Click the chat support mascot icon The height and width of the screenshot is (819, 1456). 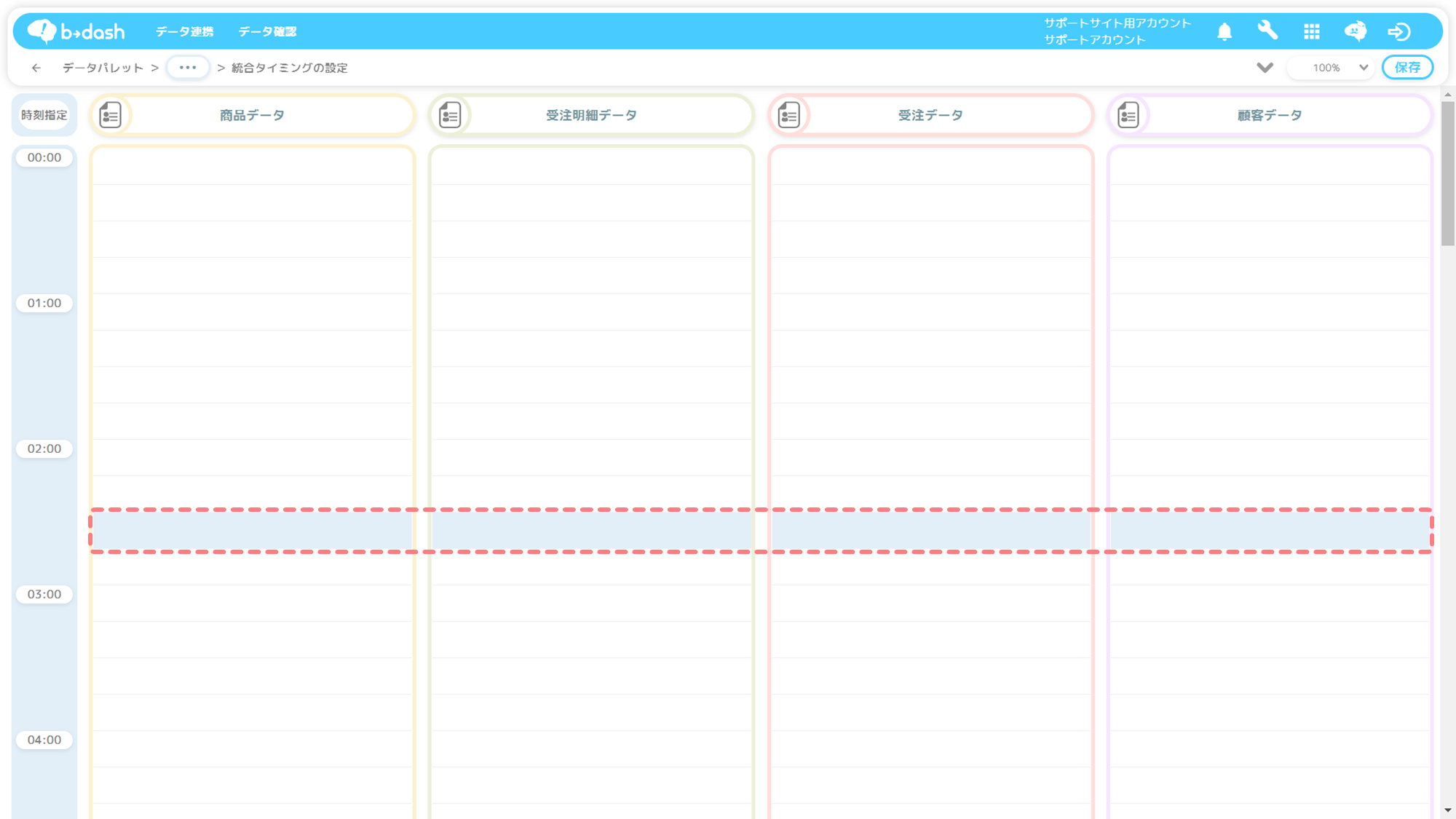[x=1355, y=31]
